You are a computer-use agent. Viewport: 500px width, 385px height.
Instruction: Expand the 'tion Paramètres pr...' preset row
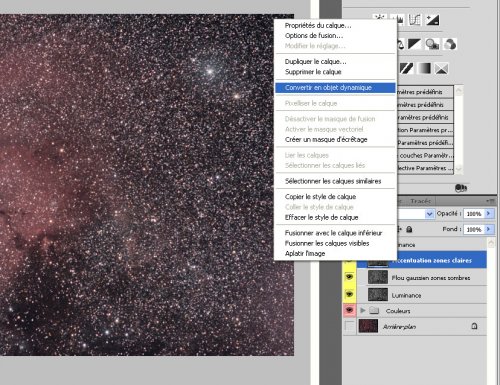[425, 130]
